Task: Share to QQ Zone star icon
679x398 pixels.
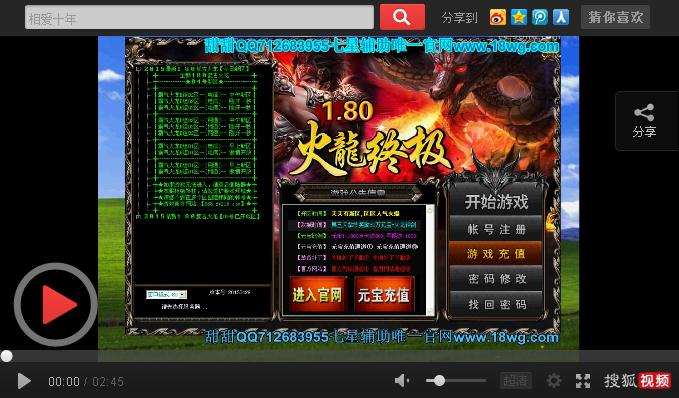Action: tap(519, 17)
